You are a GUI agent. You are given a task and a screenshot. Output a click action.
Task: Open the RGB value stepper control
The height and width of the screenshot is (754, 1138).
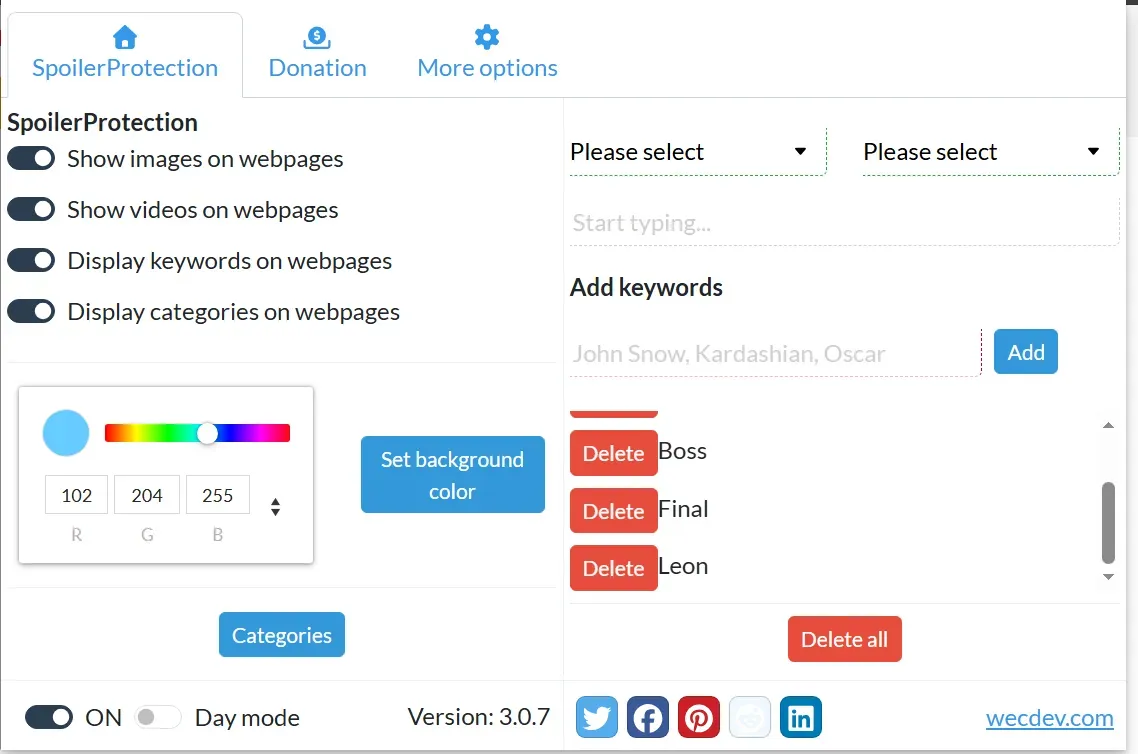coord(275,507)
